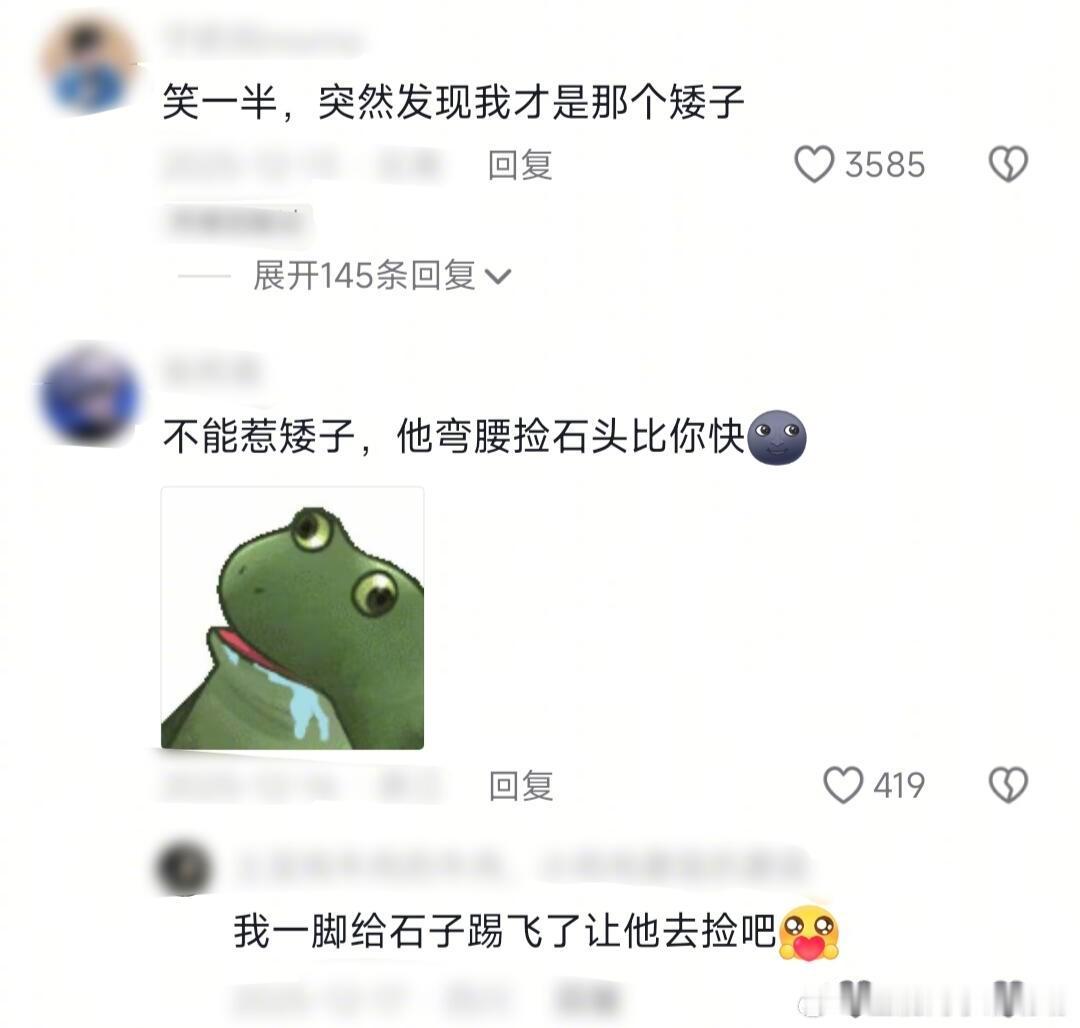Select comment text 不能惹矮子，他弯腰捡石头比你快
The image size is (1080, 1028).
coord(454,437)
